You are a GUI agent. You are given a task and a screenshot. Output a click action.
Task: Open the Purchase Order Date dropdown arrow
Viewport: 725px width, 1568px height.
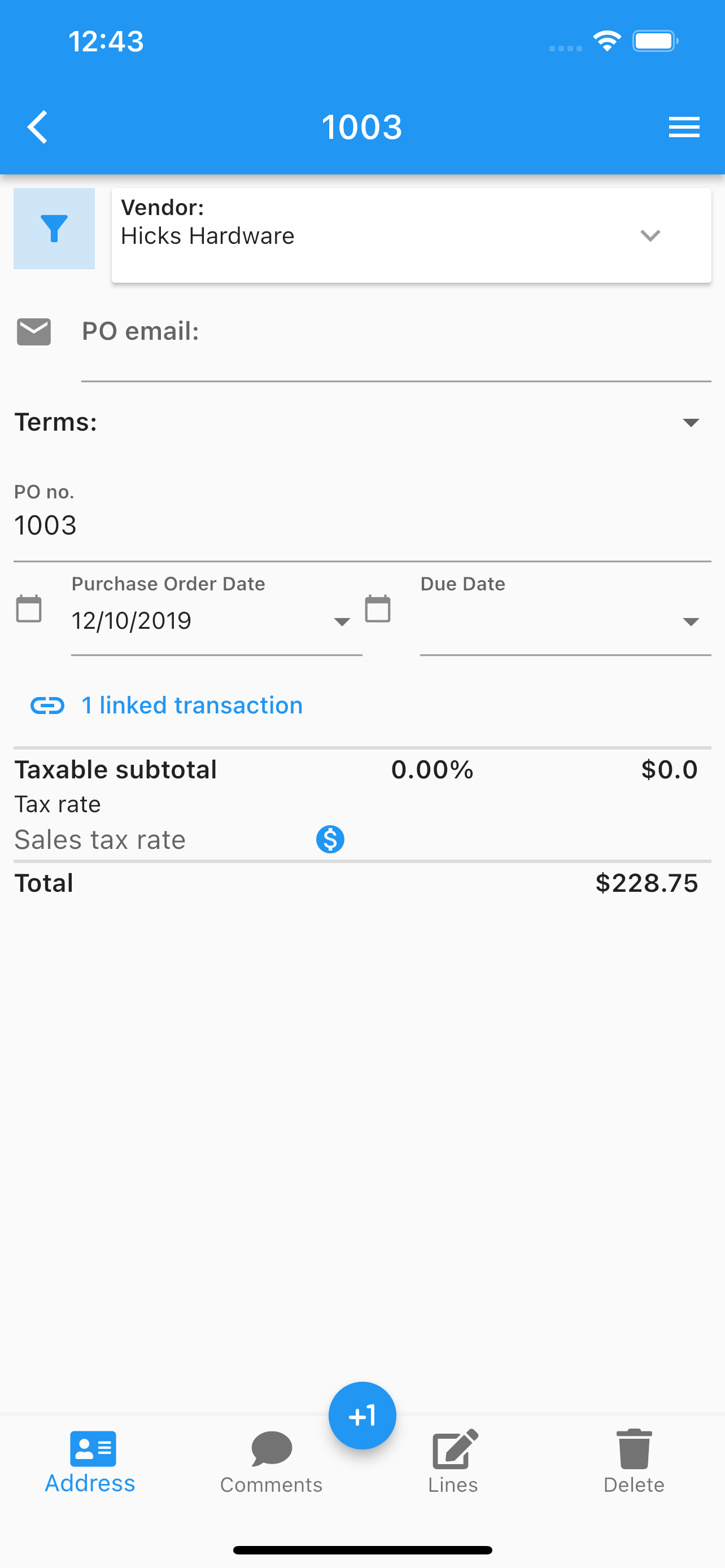point(342,621)
